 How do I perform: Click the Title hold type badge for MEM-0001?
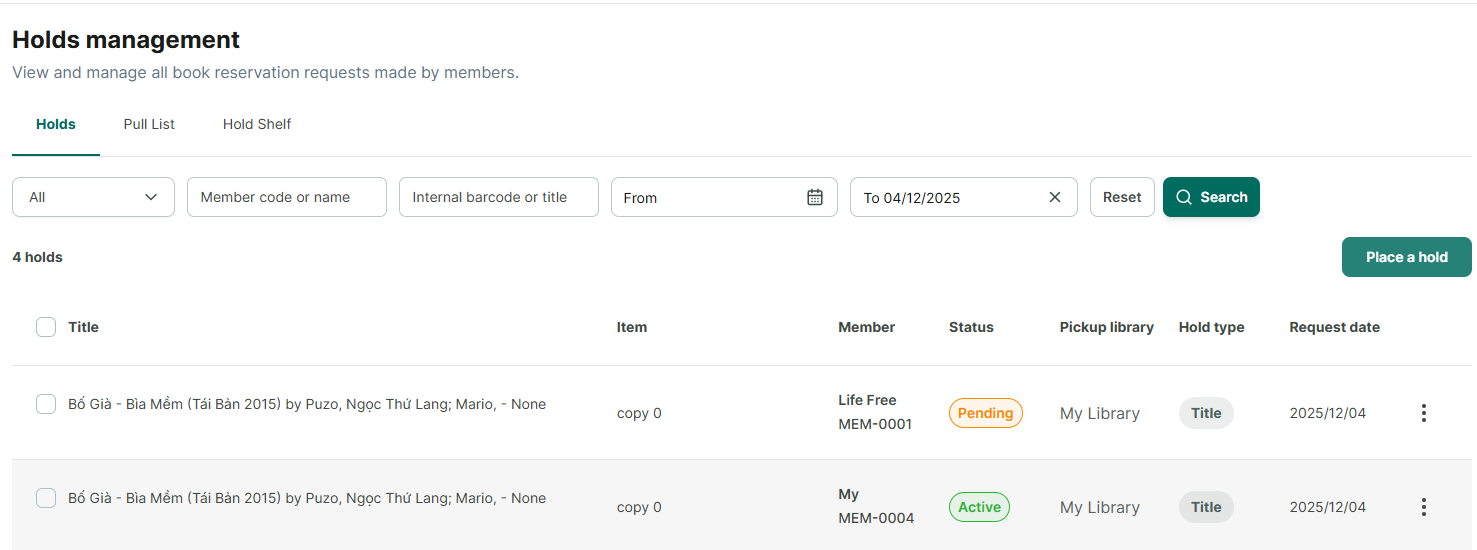tap(1206, 413)
